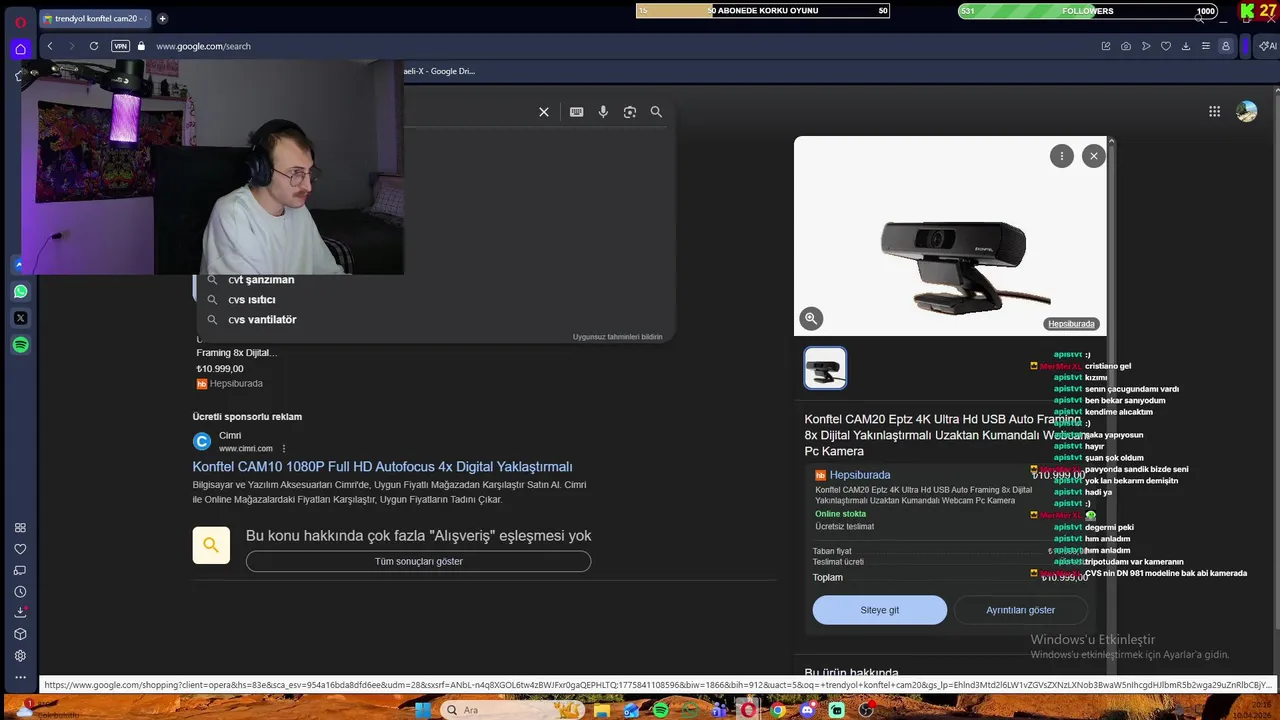This screenshot has width=1280, height=720.
Task: Open sidebar three-dot more options
Action: pyautogui.click(x=20, y=677)
